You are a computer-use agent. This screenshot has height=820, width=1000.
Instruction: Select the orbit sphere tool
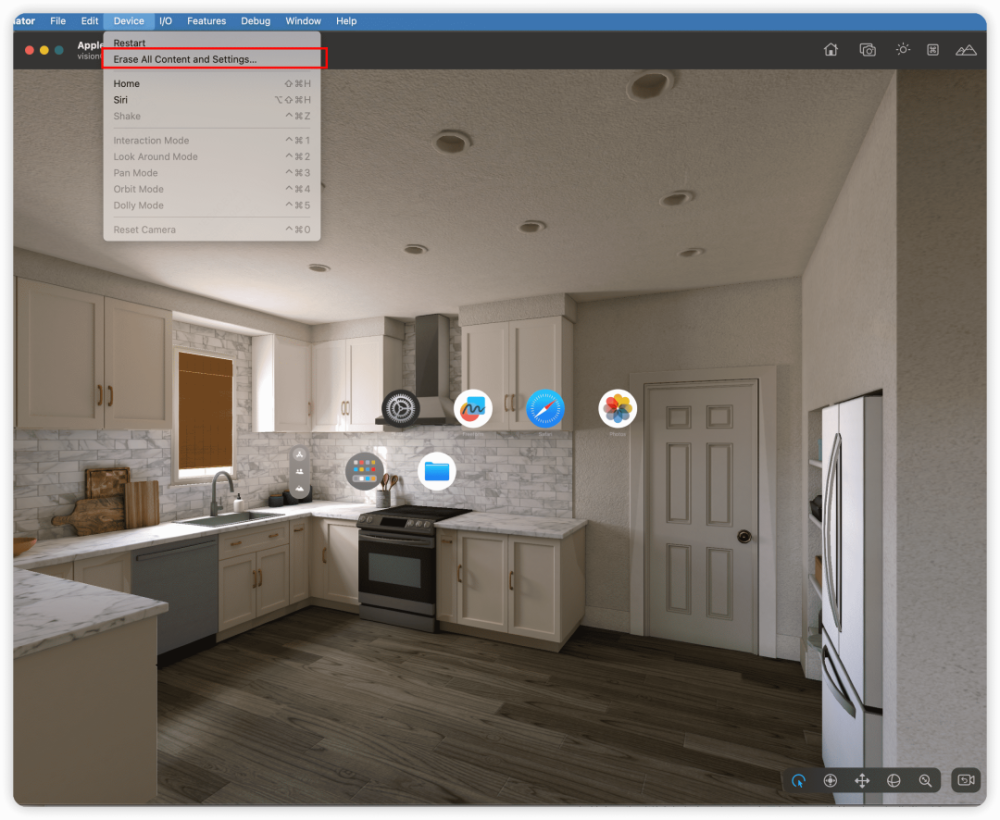click(x=893, y=780)
